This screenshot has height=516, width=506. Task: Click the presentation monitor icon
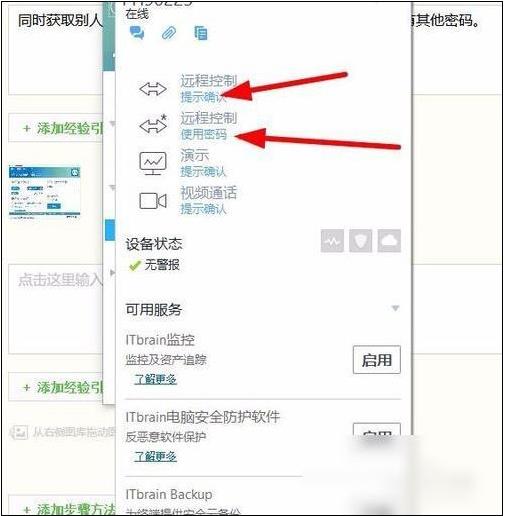153,163
